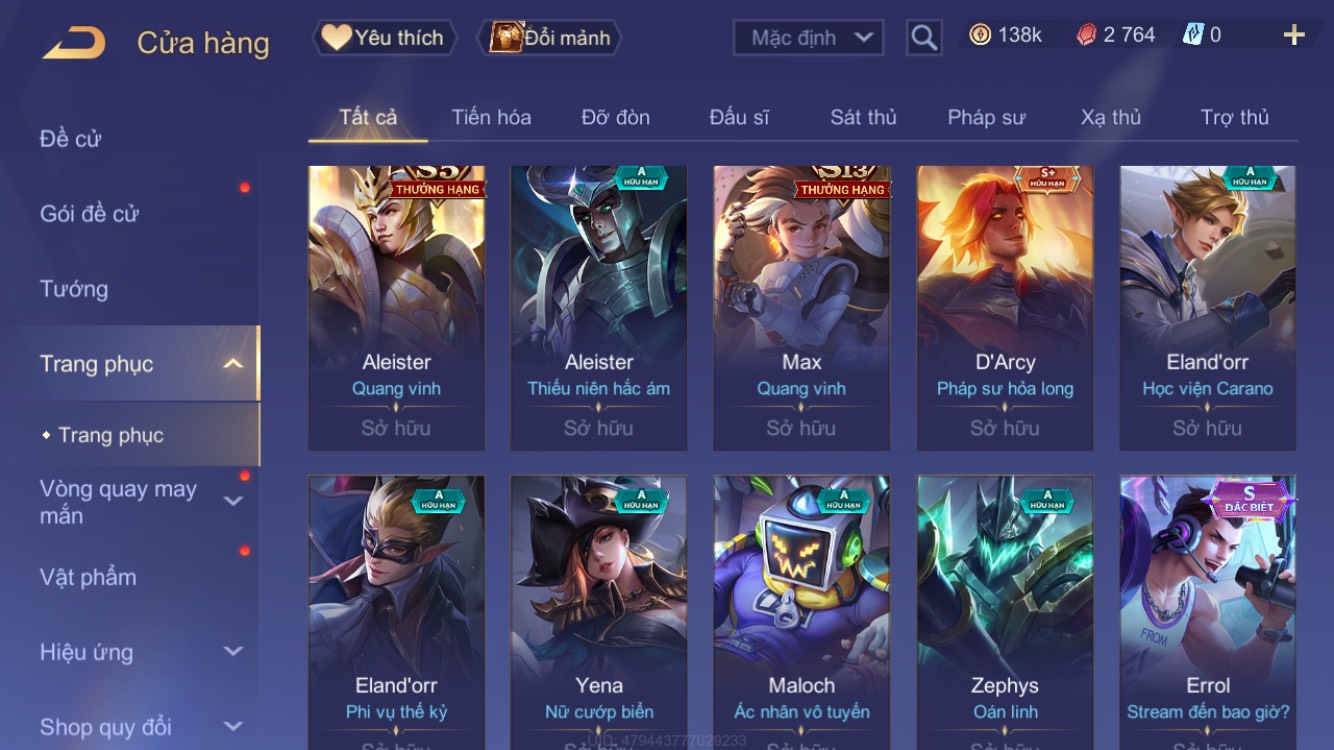Select the Tiến hóa tab
Screen dimensions: 1334x750
click(x=491, y=117)
